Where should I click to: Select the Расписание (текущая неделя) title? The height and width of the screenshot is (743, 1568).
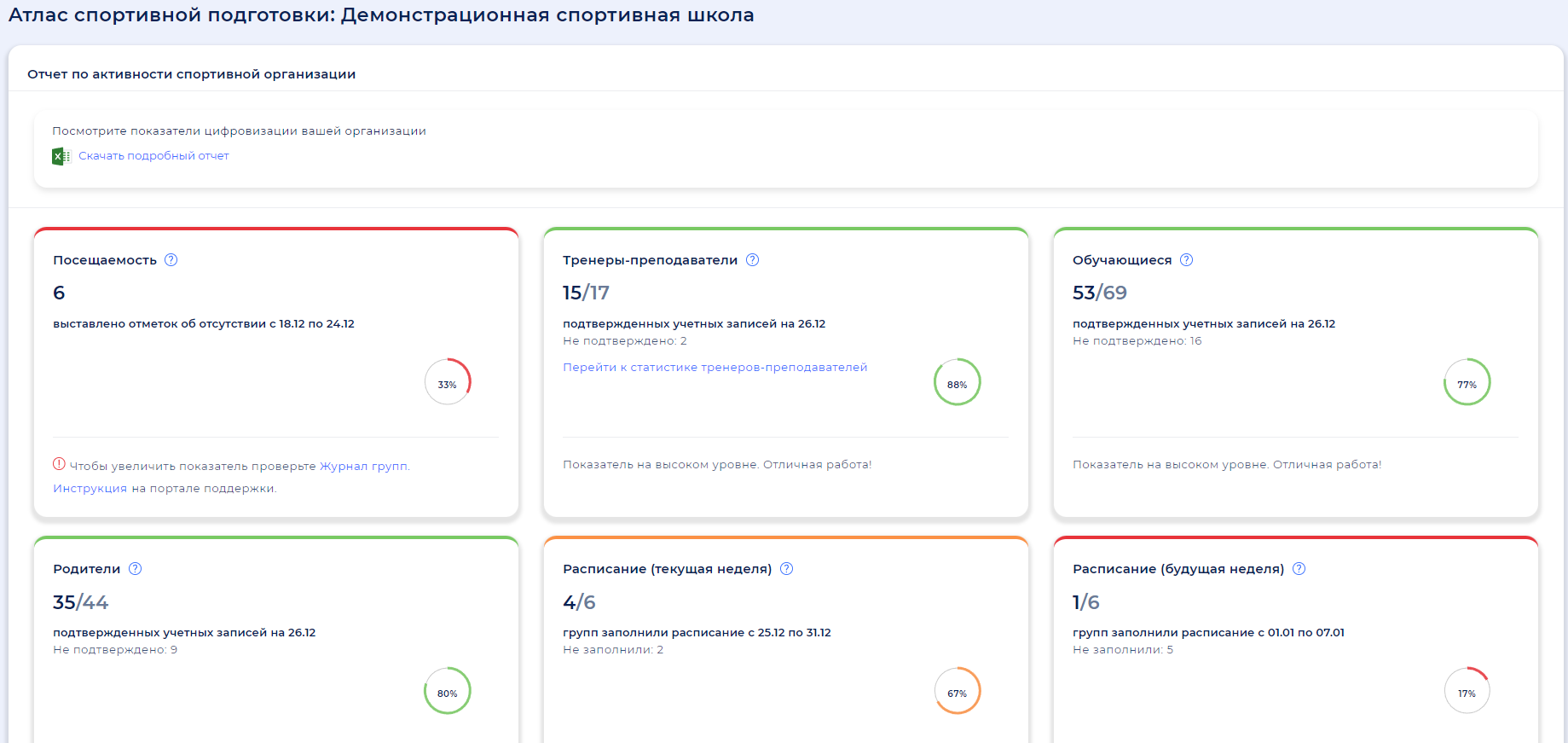(667, 569)
